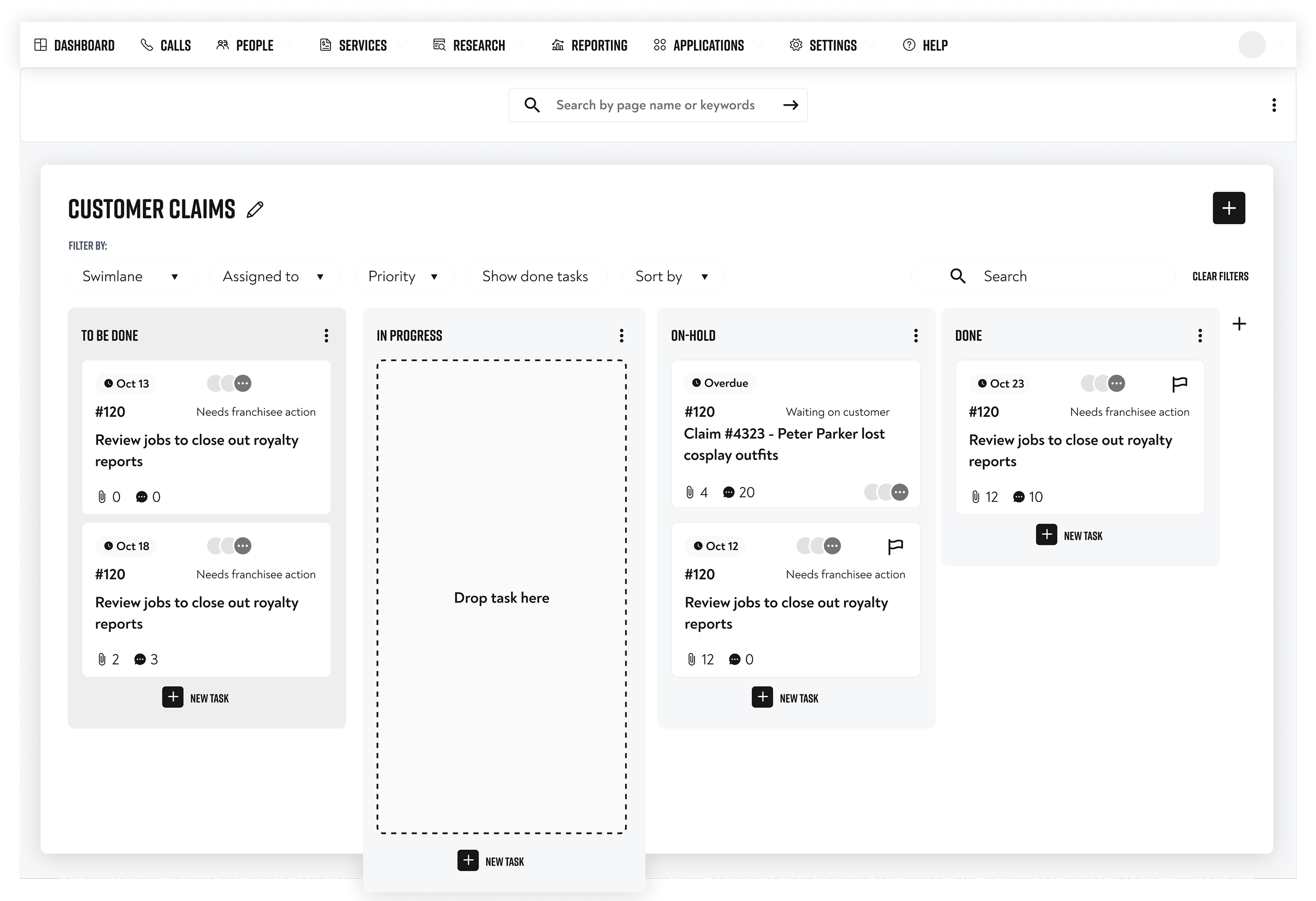Open the Done column options menu

click(1200, 336)
